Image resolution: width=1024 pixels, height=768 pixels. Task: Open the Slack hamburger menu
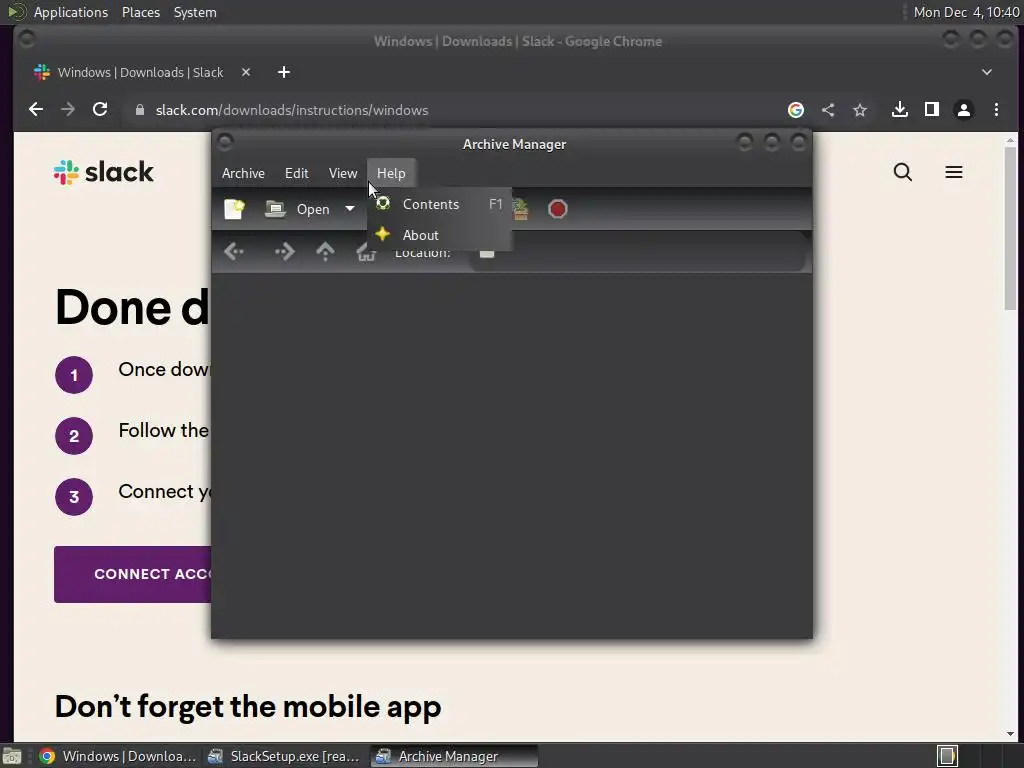[953, 172]
